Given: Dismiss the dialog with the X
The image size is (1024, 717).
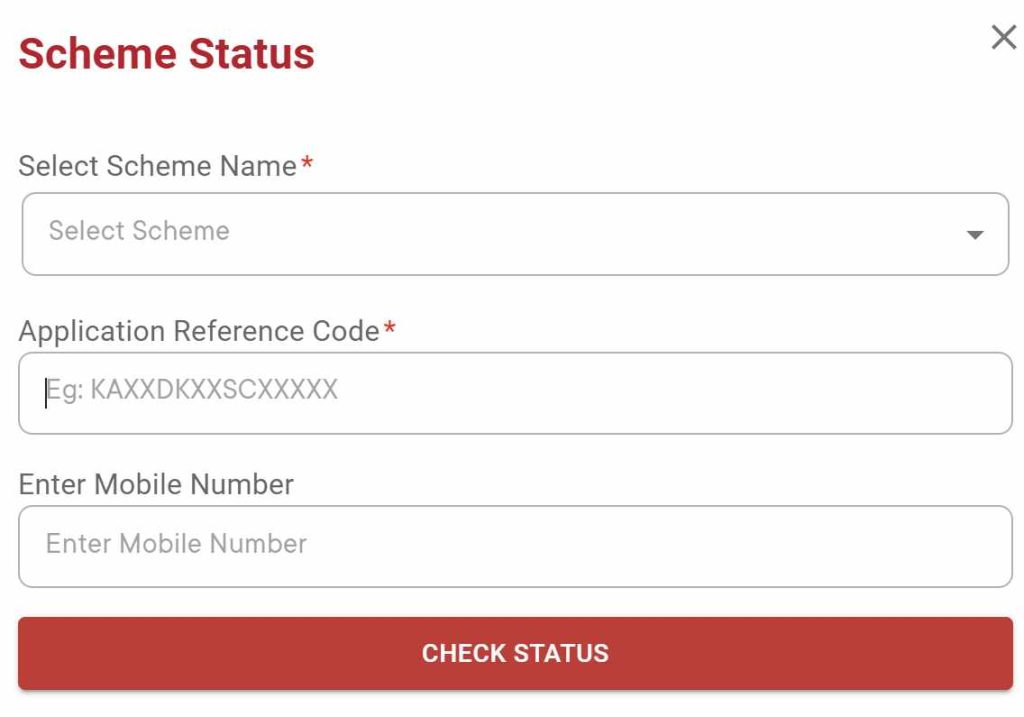Looking at the screenshot, I should 1003,37.
